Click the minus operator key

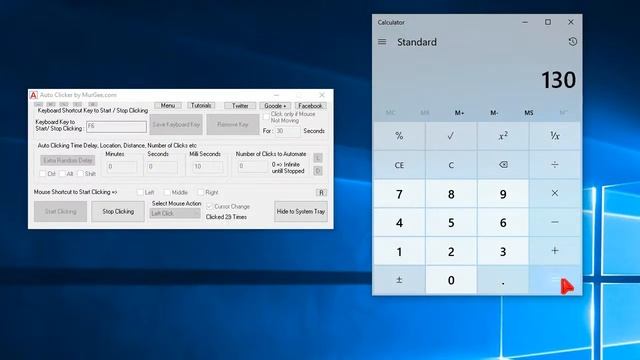click(555, 222)
